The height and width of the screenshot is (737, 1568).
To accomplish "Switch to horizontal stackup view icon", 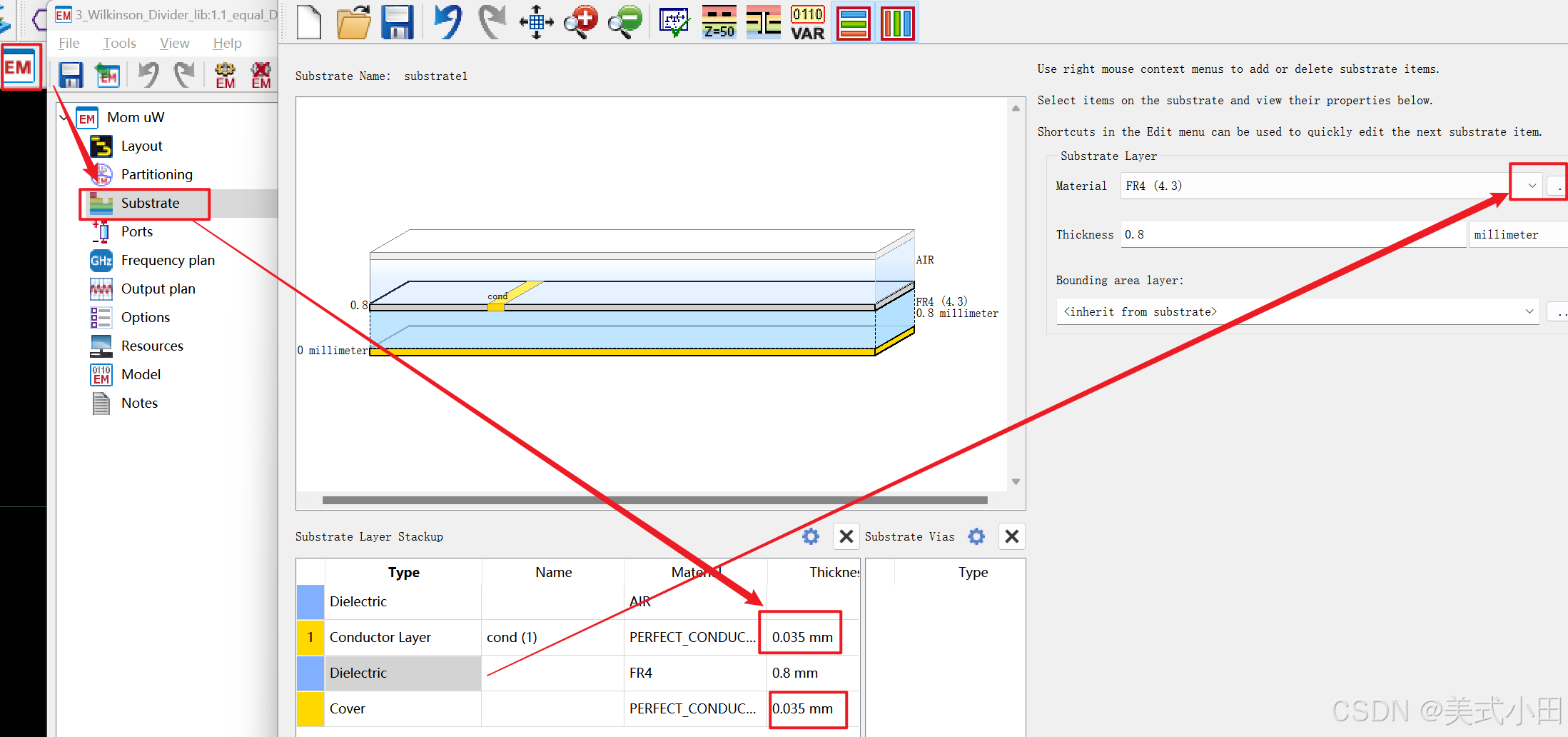I will pyautogui.click(x=853, y=23).
